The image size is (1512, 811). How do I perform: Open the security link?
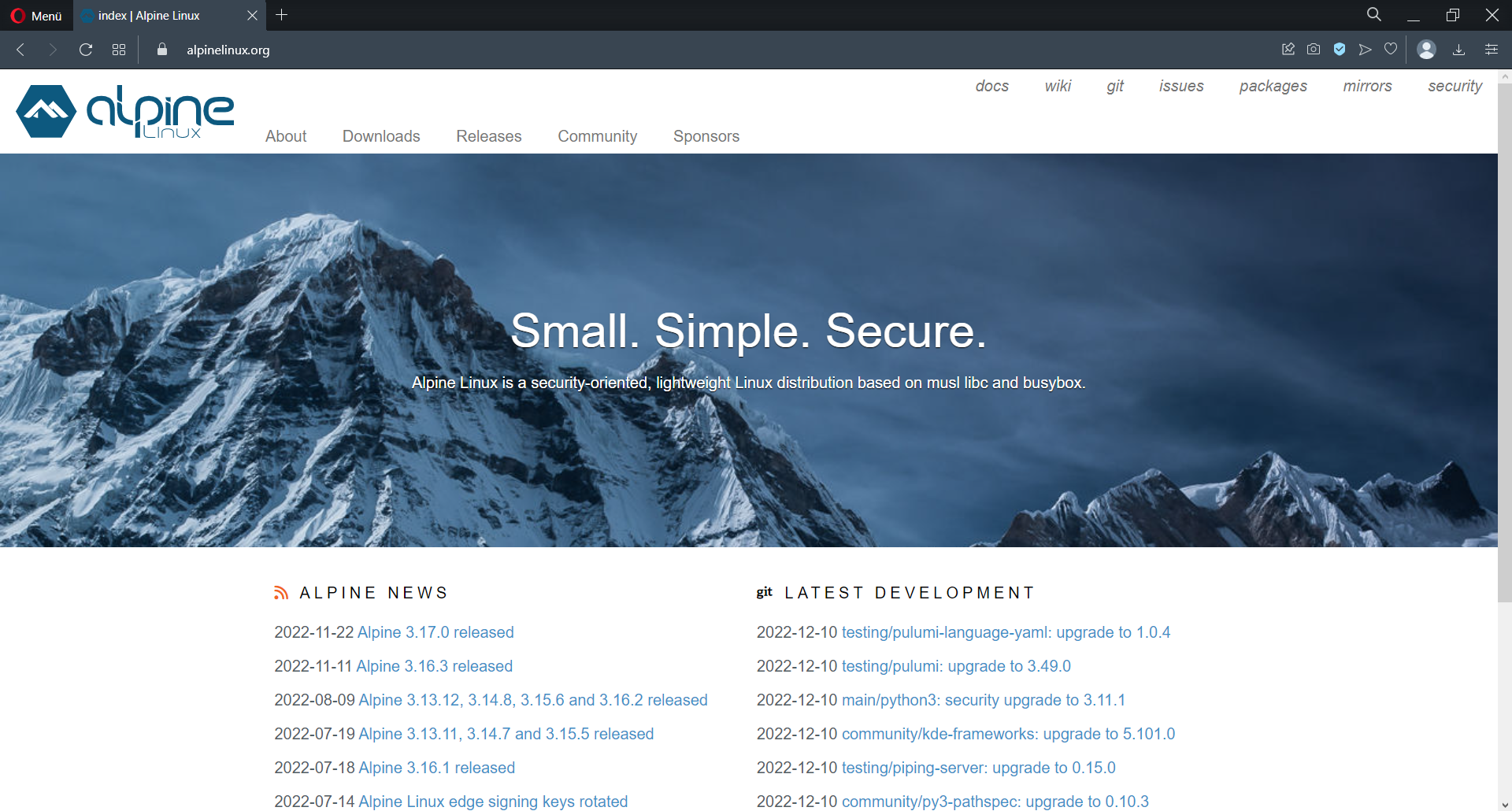point(1455,86)
